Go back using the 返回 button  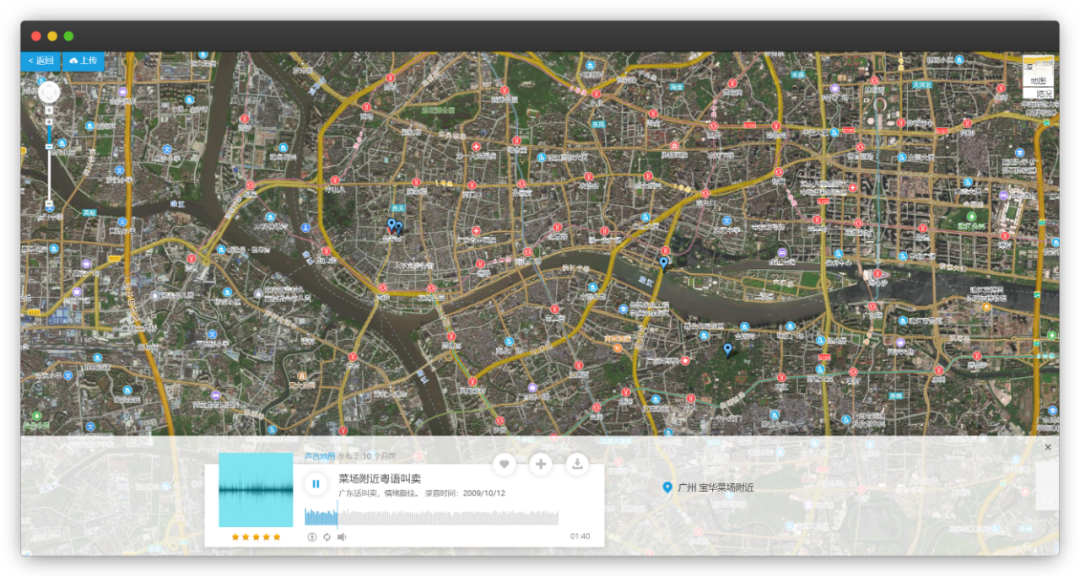41,61
